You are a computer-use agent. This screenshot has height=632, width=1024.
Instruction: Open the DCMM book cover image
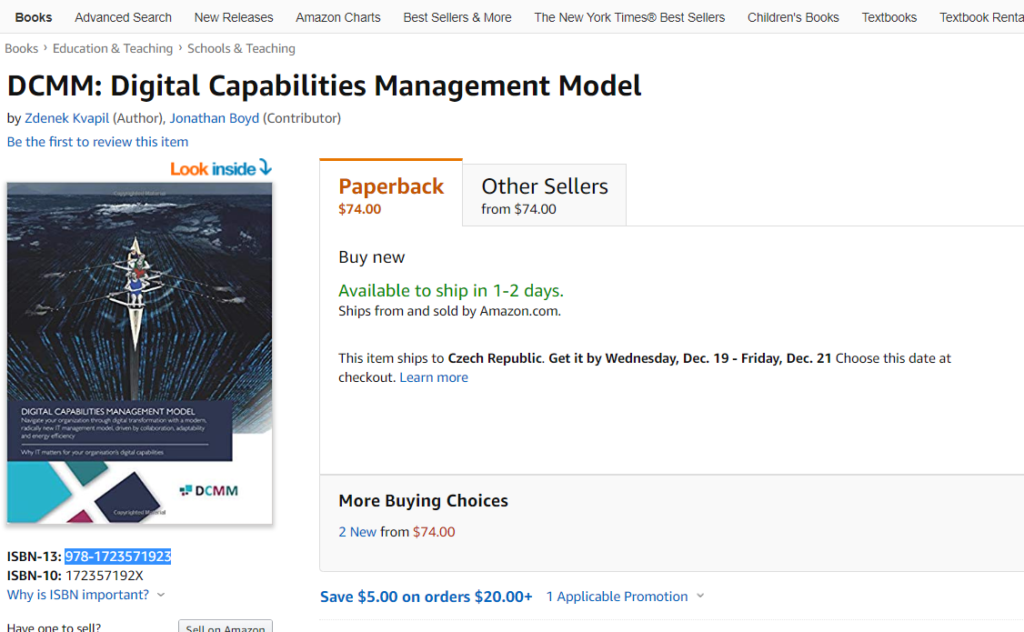click(140, 353)
